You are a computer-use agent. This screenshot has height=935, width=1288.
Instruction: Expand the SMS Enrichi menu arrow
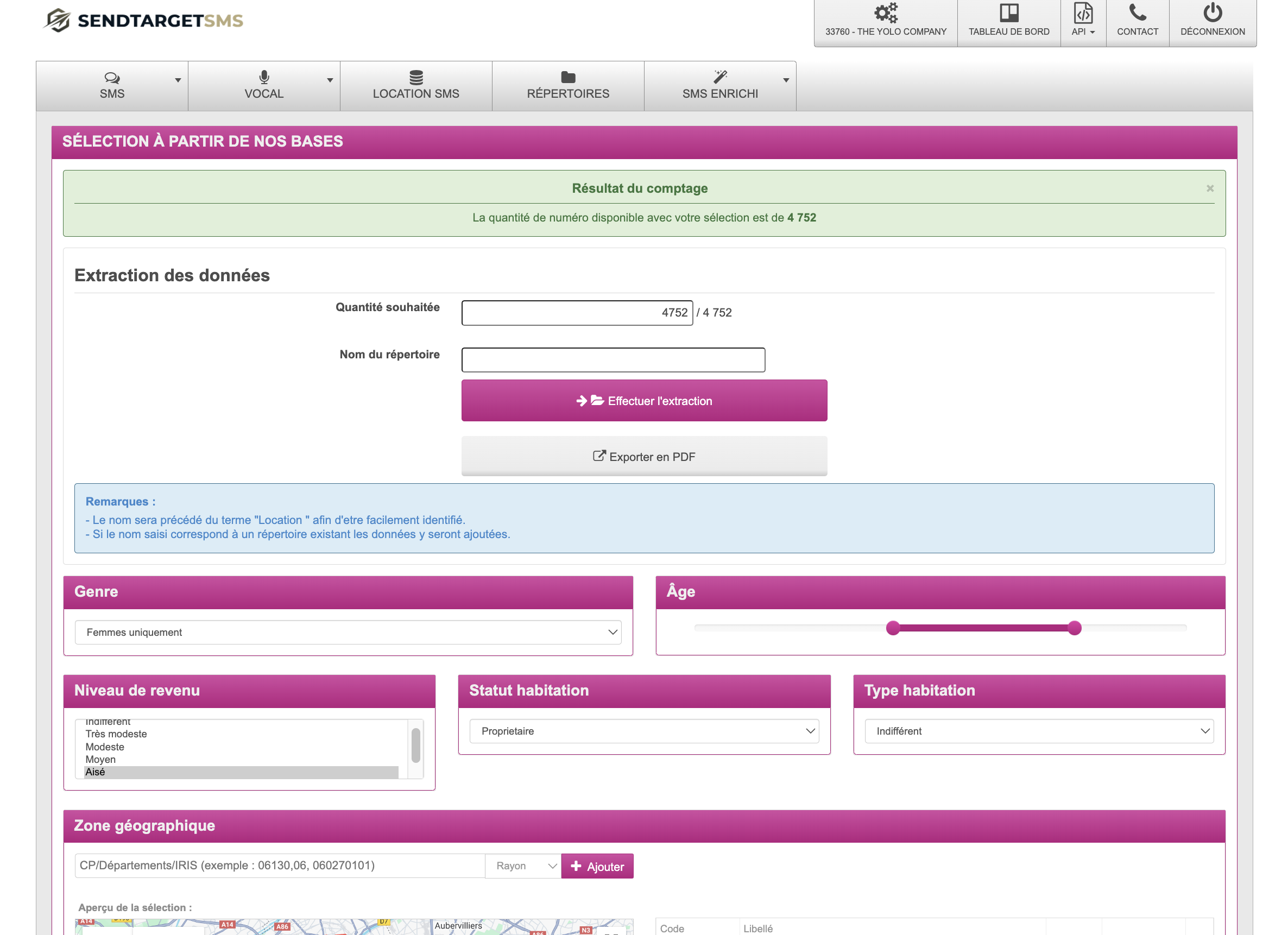pos(786,81)
